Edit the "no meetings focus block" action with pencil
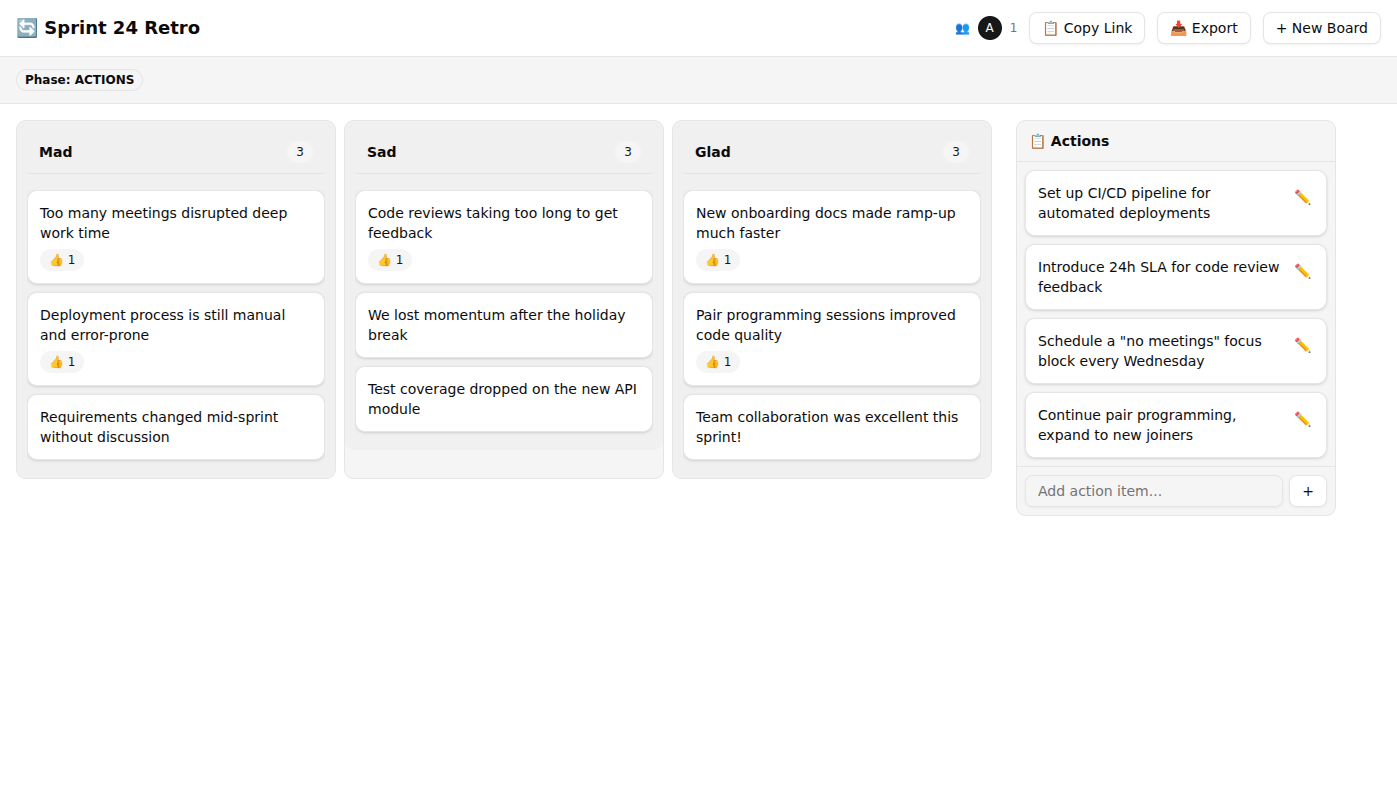1397x800 pixels. coord(1302,344)
